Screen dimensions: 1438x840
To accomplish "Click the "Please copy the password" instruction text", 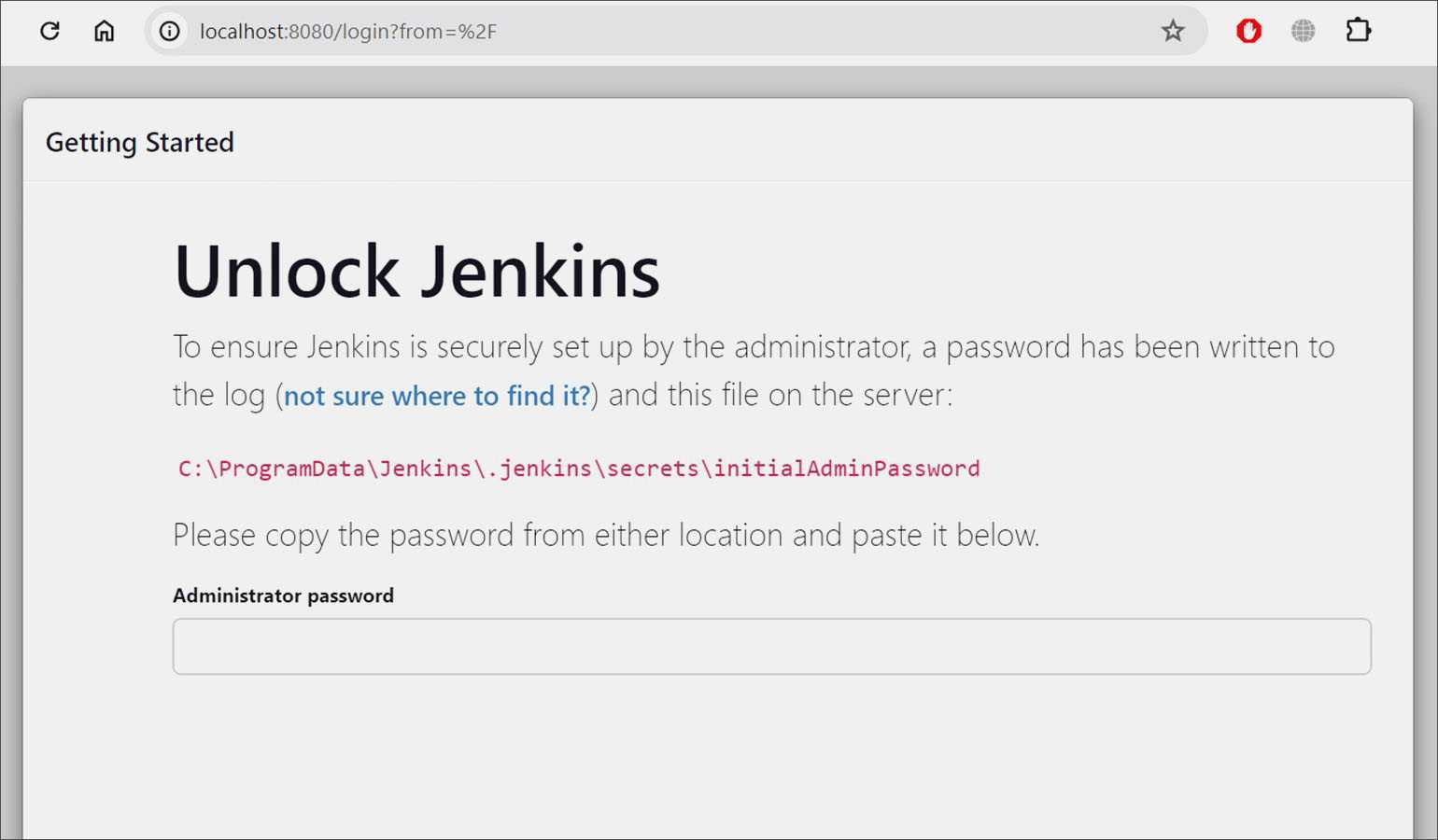I will pos(606,536).
